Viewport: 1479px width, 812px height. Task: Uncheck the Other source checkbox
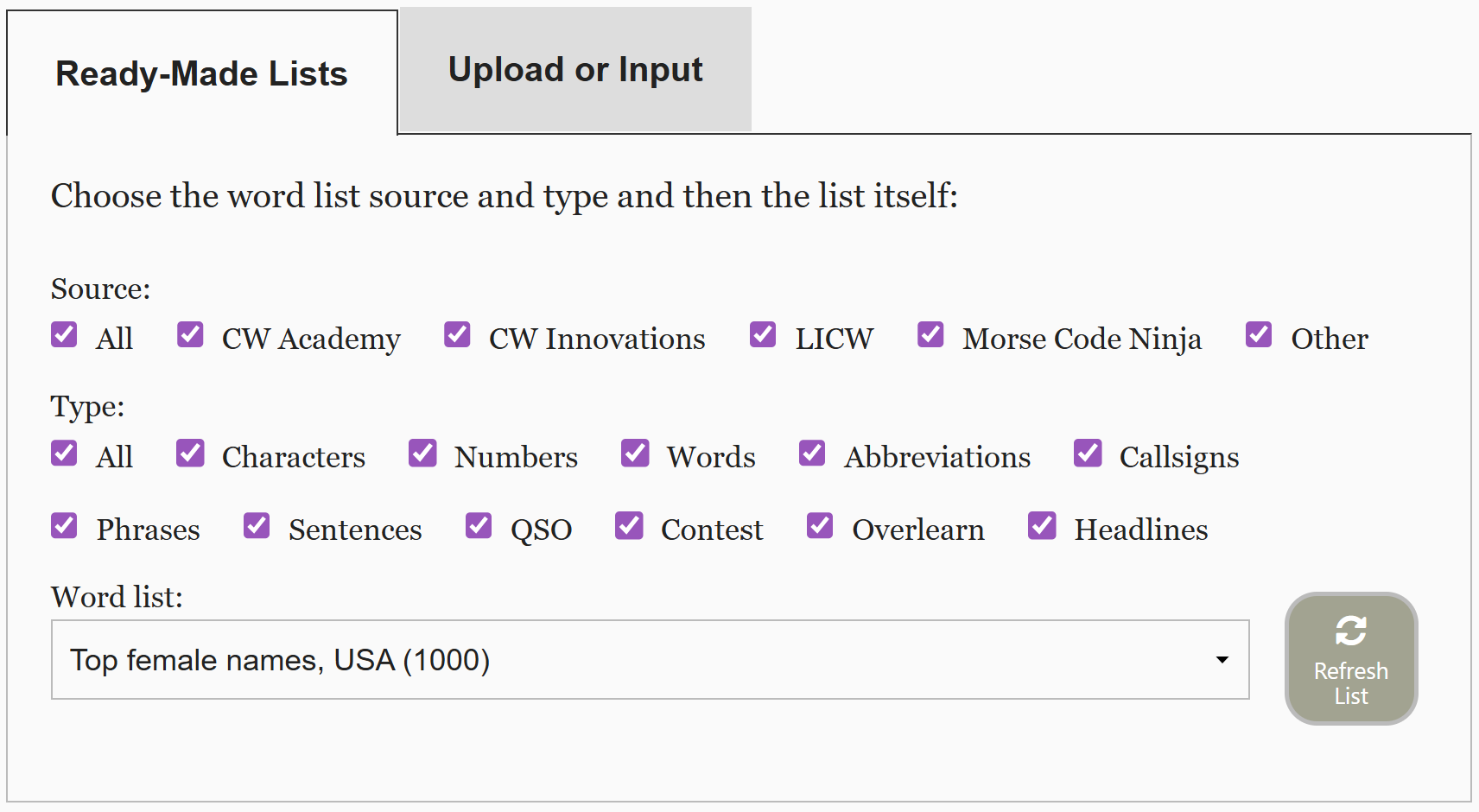(1259, 334)
